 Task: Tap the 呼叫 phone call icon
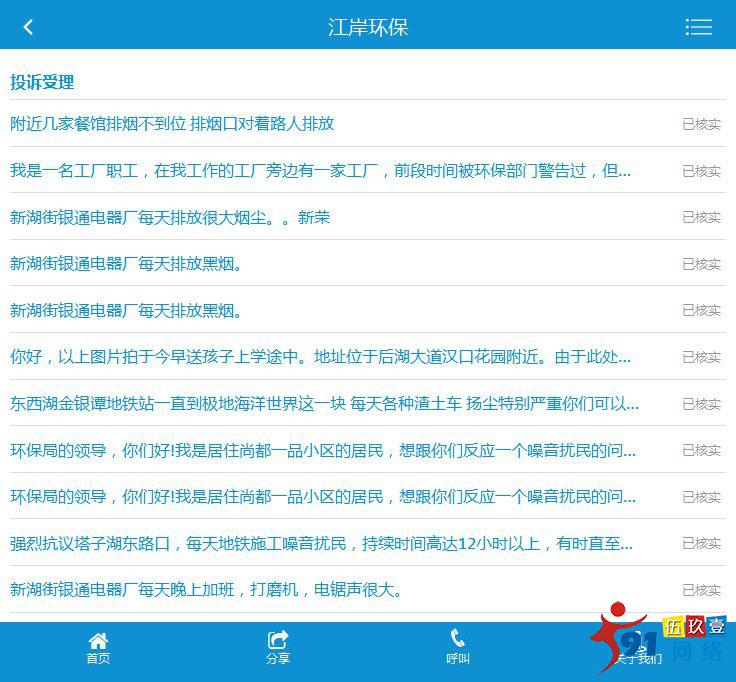click(458, 647)
